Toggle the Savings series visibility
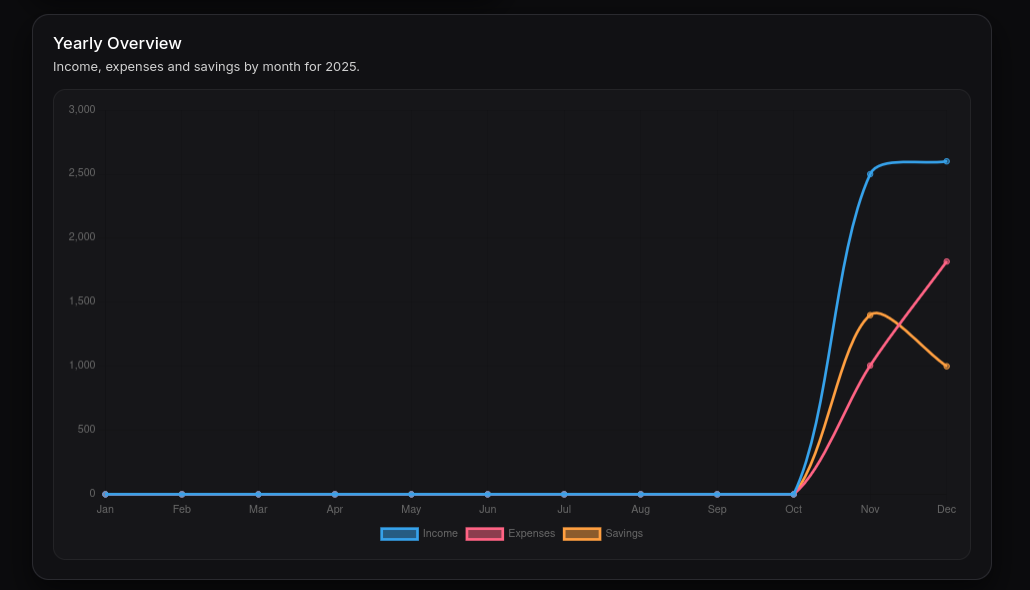The width and height of the screenshot is (1030, 590). click(582, 533)
